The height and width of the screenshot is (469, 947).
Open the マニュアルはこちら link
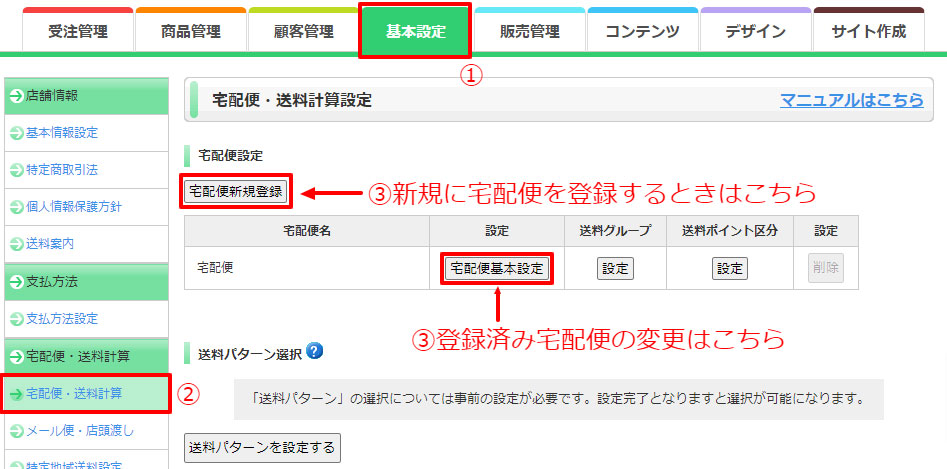click(852, 100)
